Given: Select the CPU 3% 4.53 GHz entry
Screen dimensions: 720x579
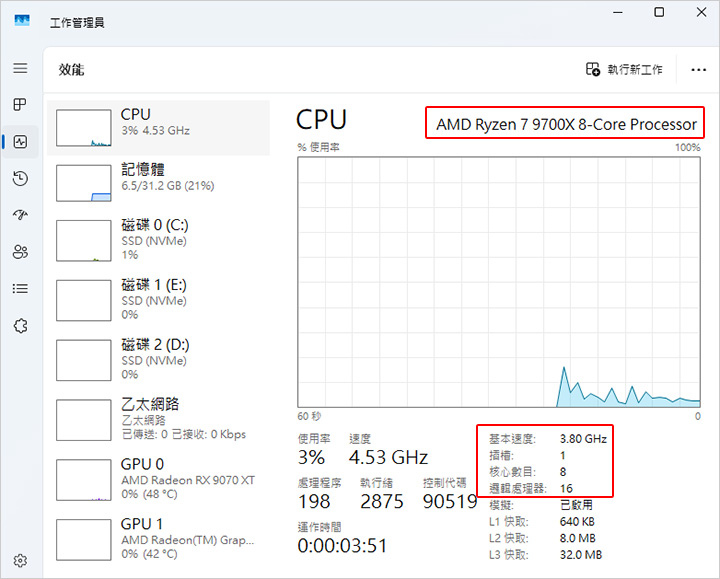Looking at the screenshot, I should (158, 128).
